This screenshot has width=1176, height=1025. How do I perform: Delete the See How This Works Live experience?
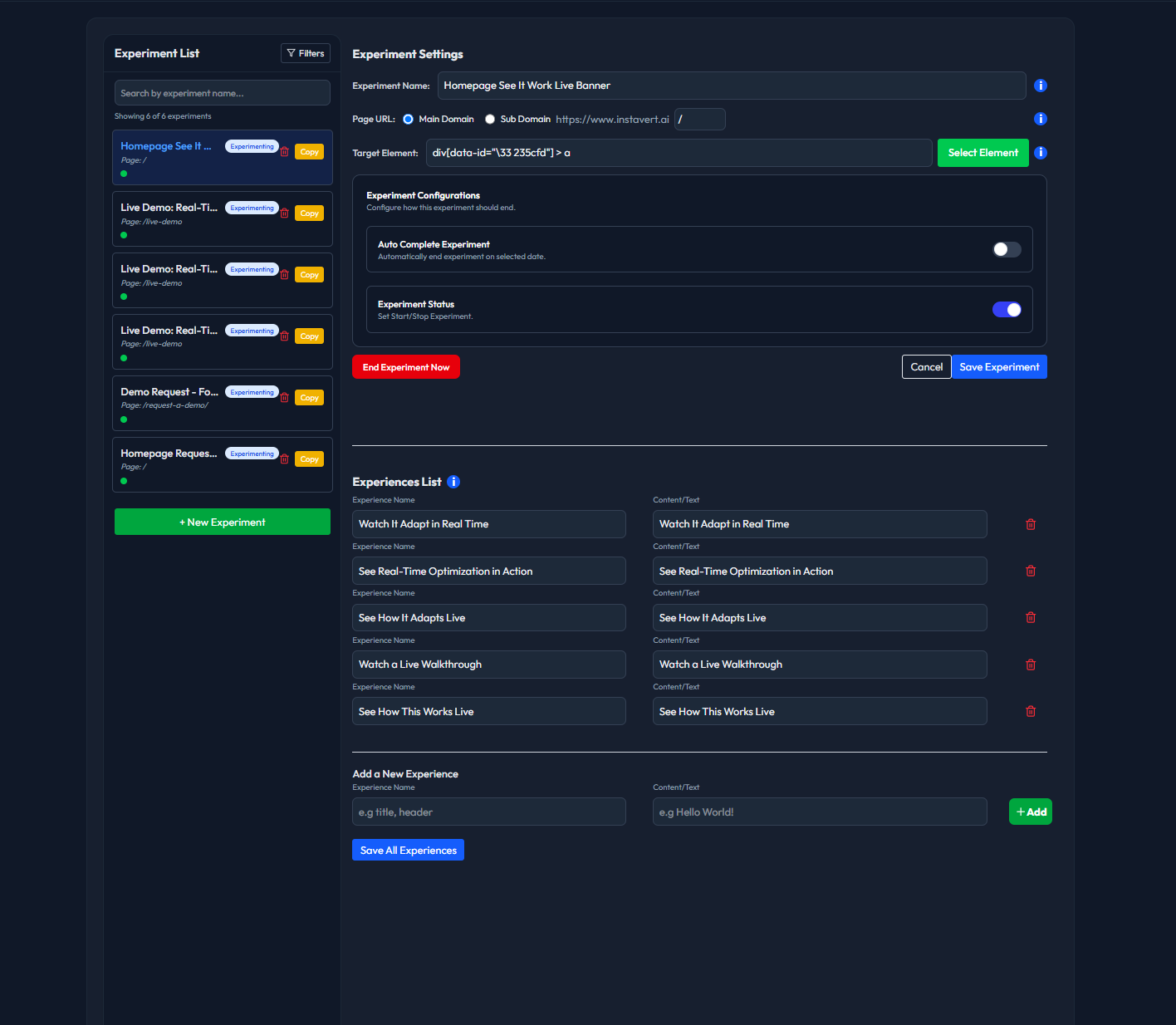click(x=1031, y=711)
